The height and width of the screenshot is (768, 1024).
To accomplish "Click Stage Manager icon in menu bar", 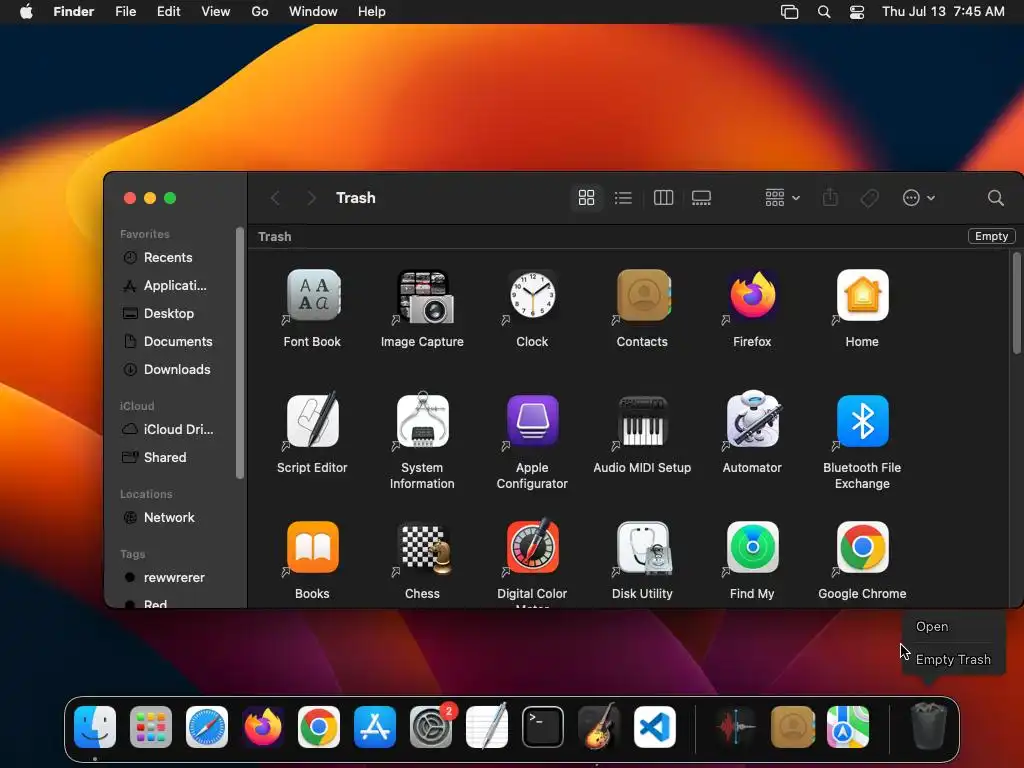I will tap(790, 12).
